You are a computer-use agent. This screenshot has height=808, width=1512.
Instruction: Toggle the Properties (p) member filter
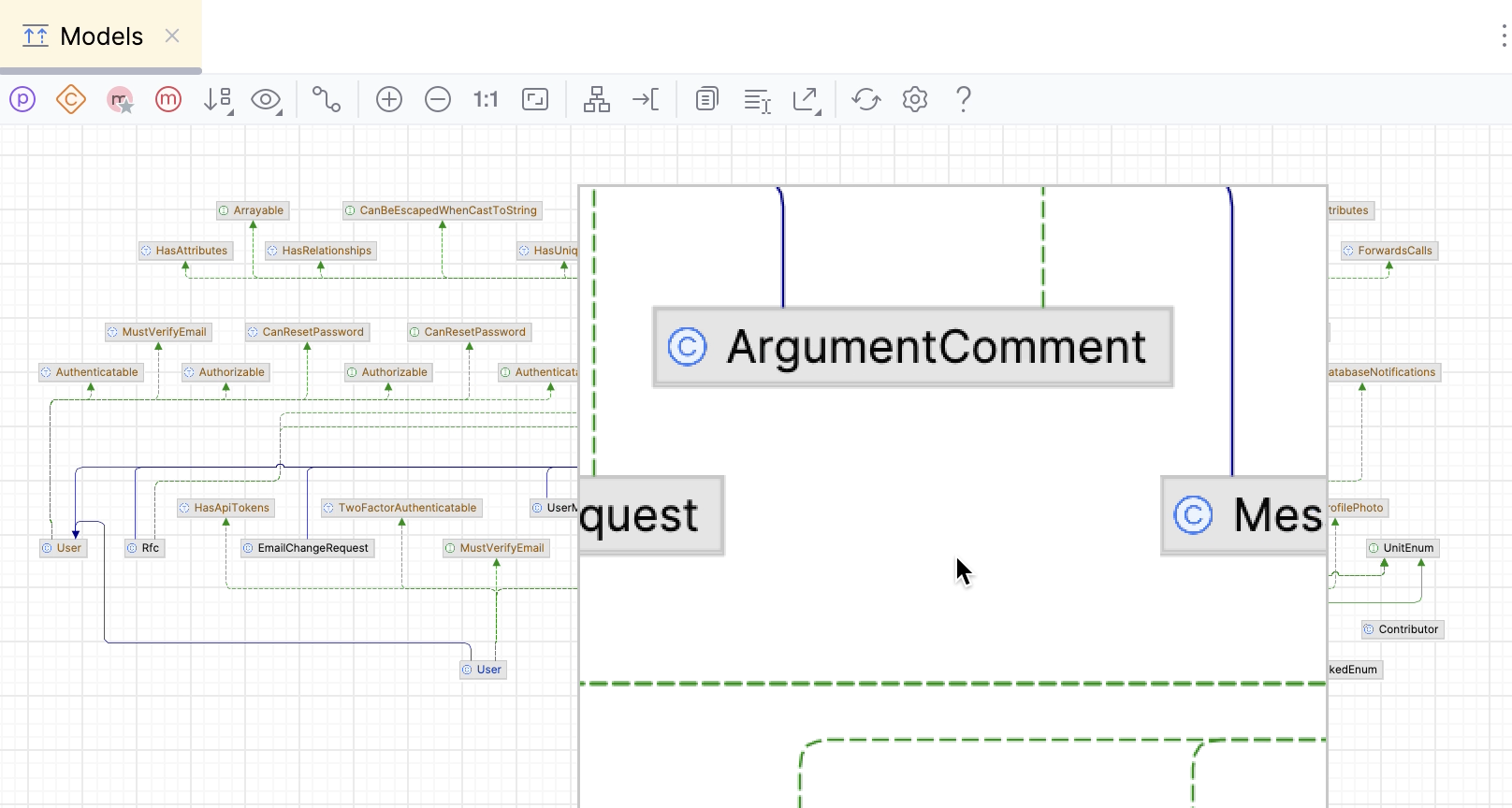pos(22,99)
